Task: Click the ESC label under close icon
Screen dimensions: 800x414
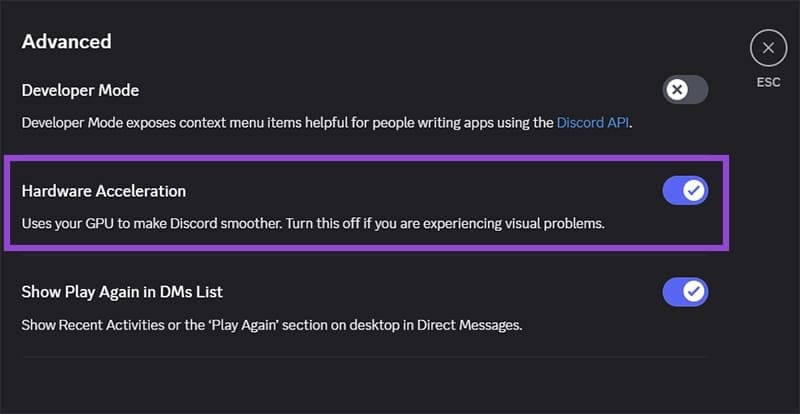Action: click(x=768, y=83)
